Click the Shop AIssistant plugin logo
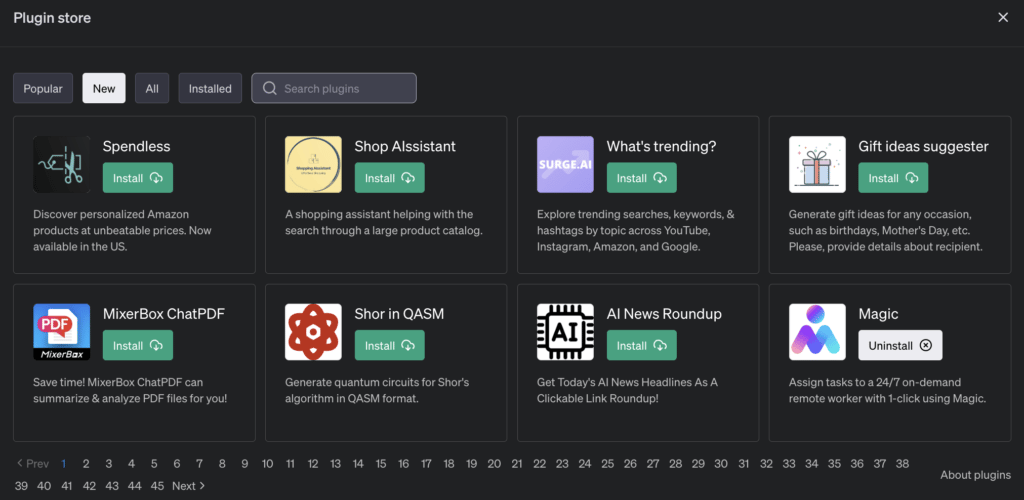 [x=313, y=165]
